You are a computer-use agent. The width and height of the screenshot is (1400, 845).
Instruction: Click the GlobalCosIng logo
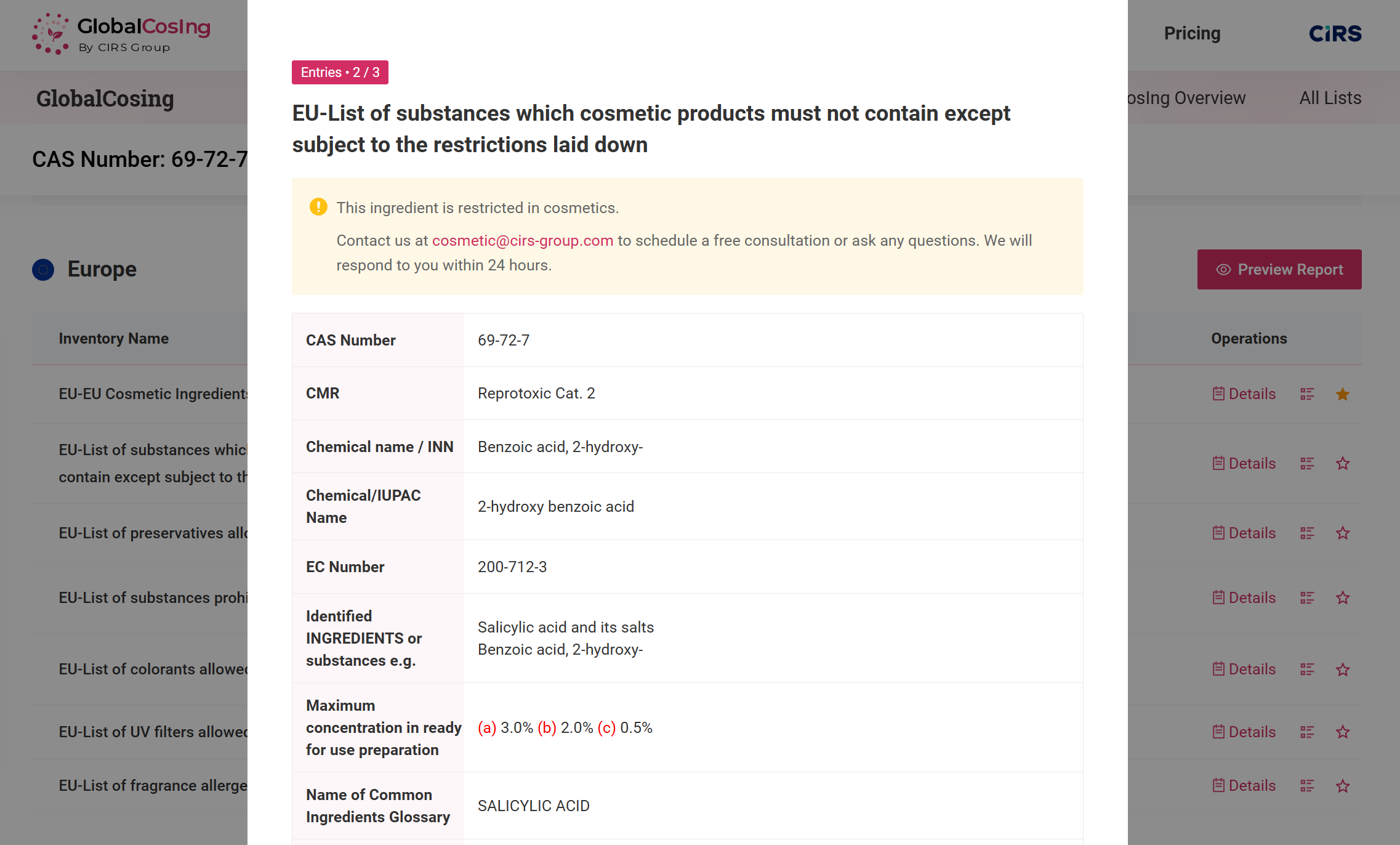tap(121, 34)
